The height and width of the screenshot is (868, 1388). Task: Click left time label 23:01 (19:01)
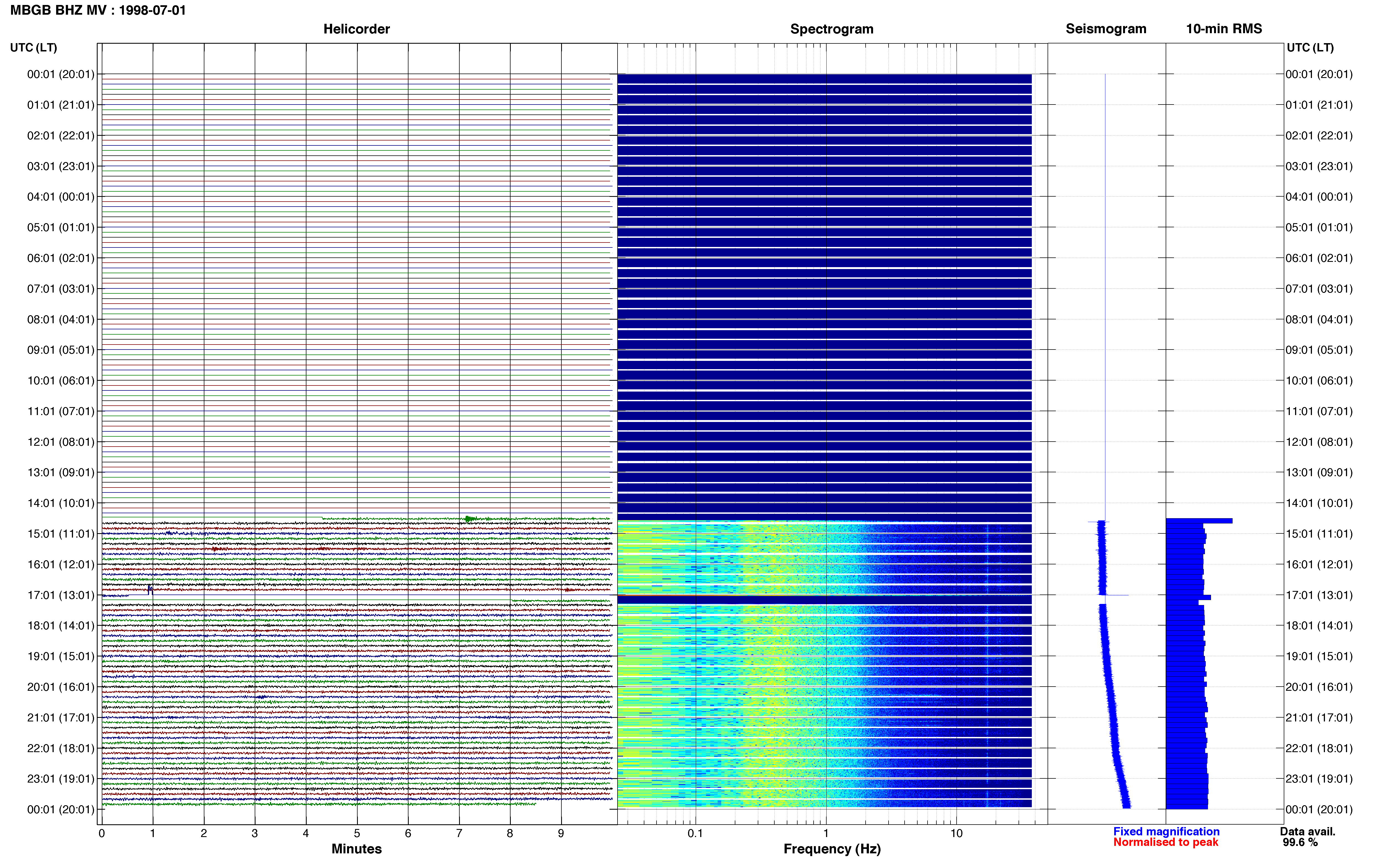(61, 778)
